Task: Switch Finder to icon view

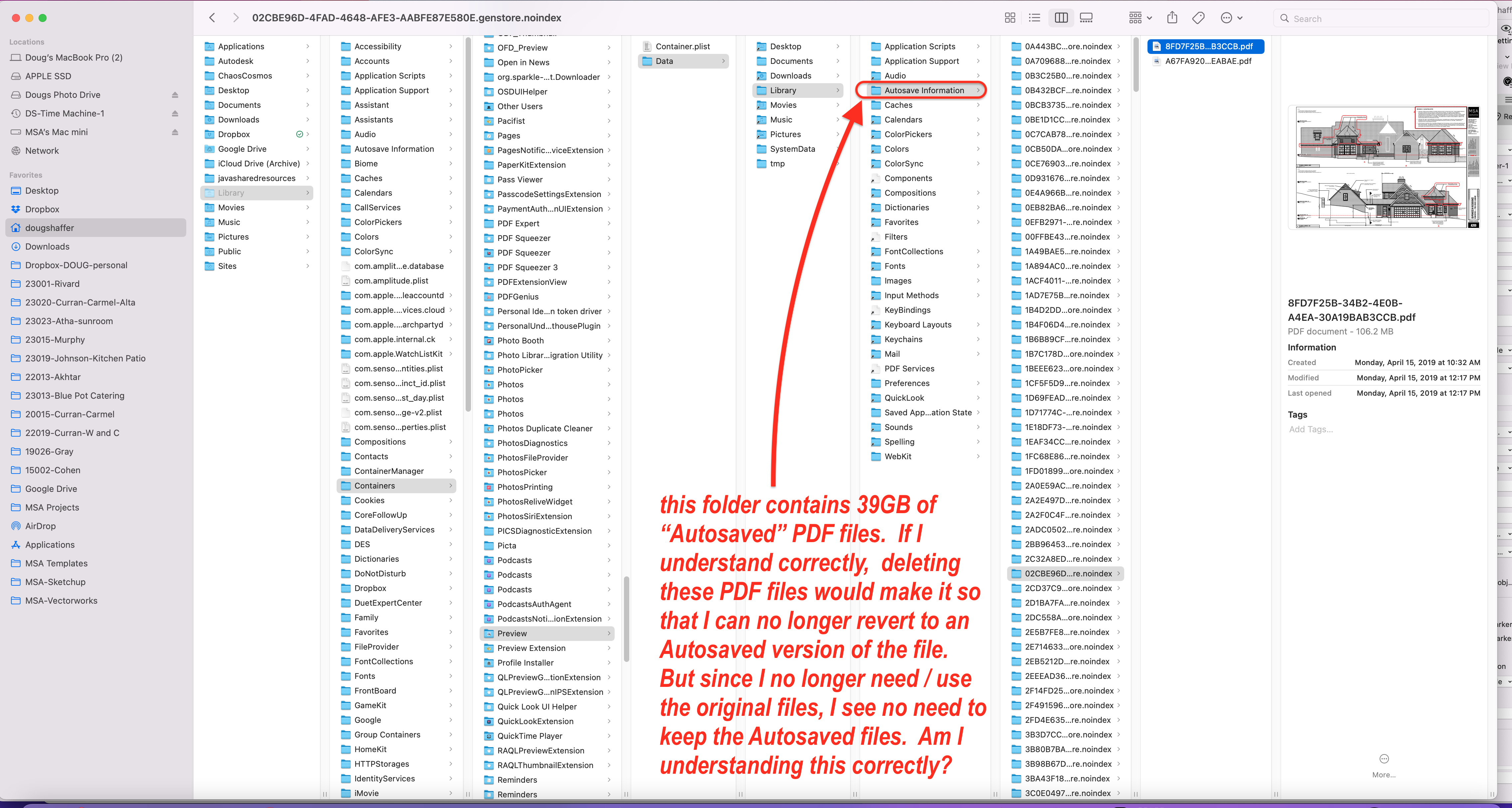Action: [x=1009, y=18]
